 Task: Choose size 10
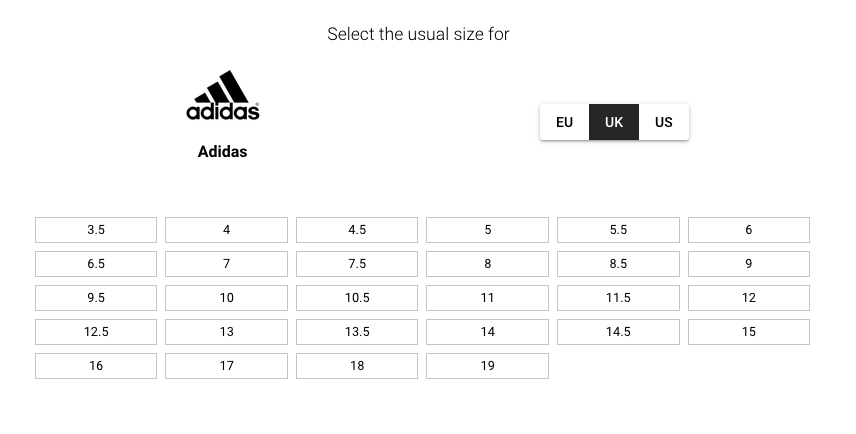[x=227, y=298]
